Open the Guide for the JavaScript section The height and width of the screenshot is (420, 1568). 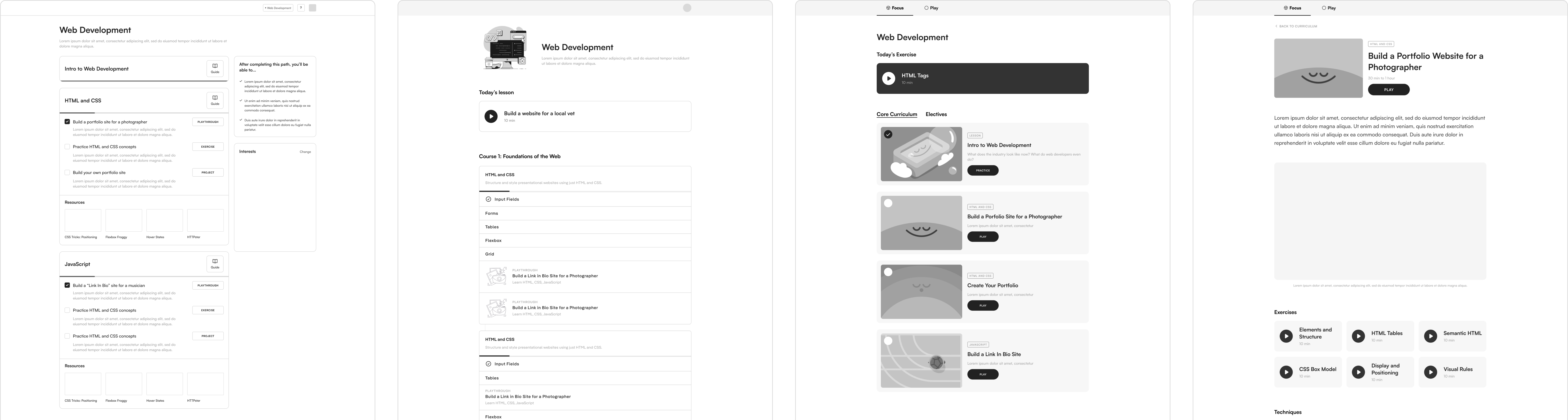click(x=214, y=264)
